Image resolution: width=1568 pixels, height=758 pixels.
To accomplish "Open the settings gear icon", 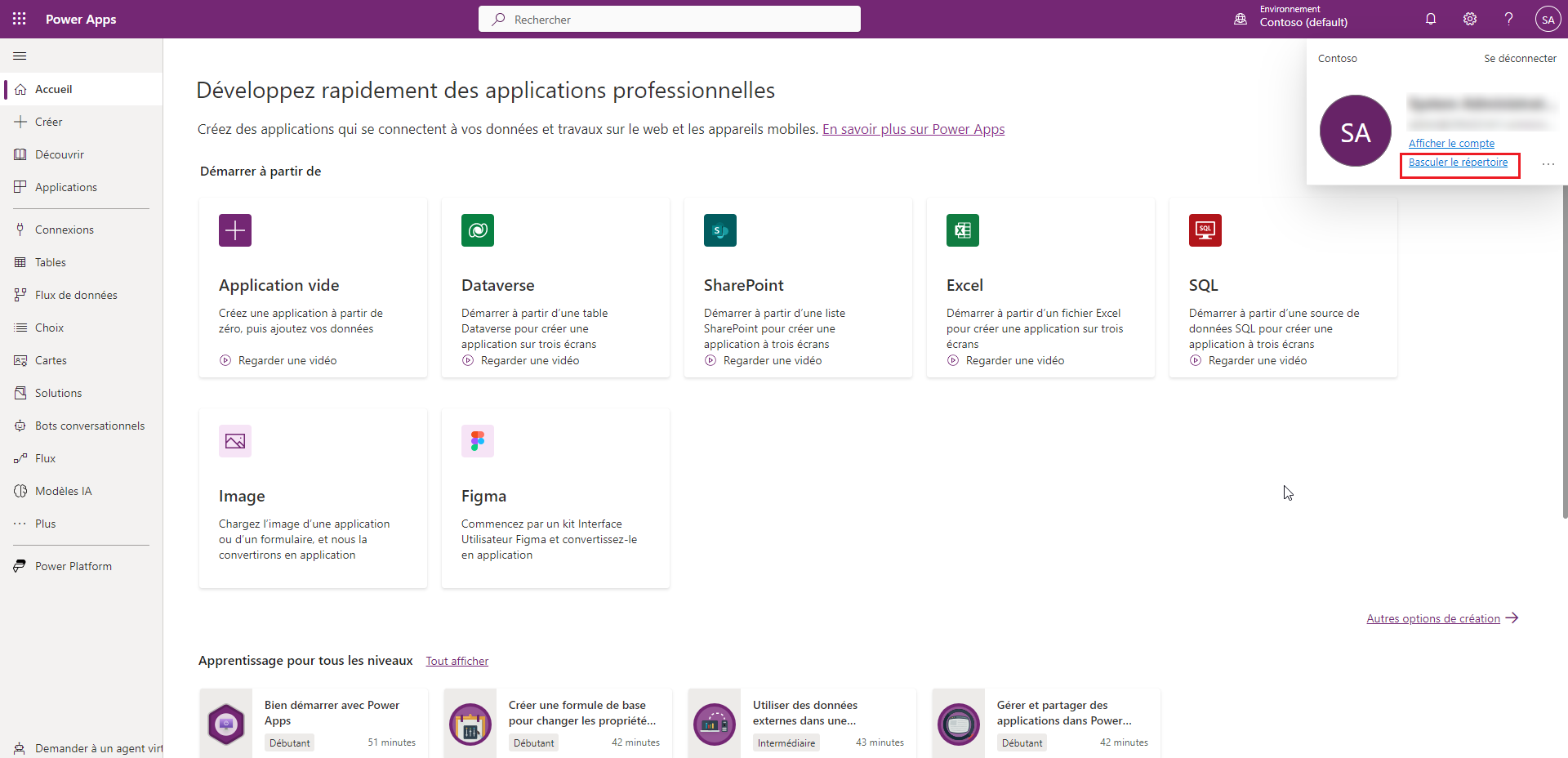I will 1470,19.
